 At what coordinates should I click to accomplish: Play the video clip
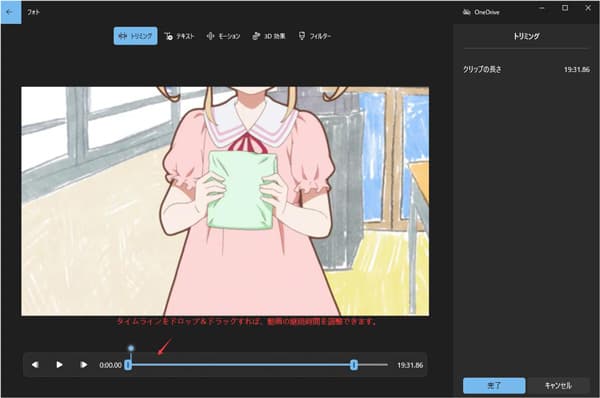pyautogui.click(x=59, y=365)
